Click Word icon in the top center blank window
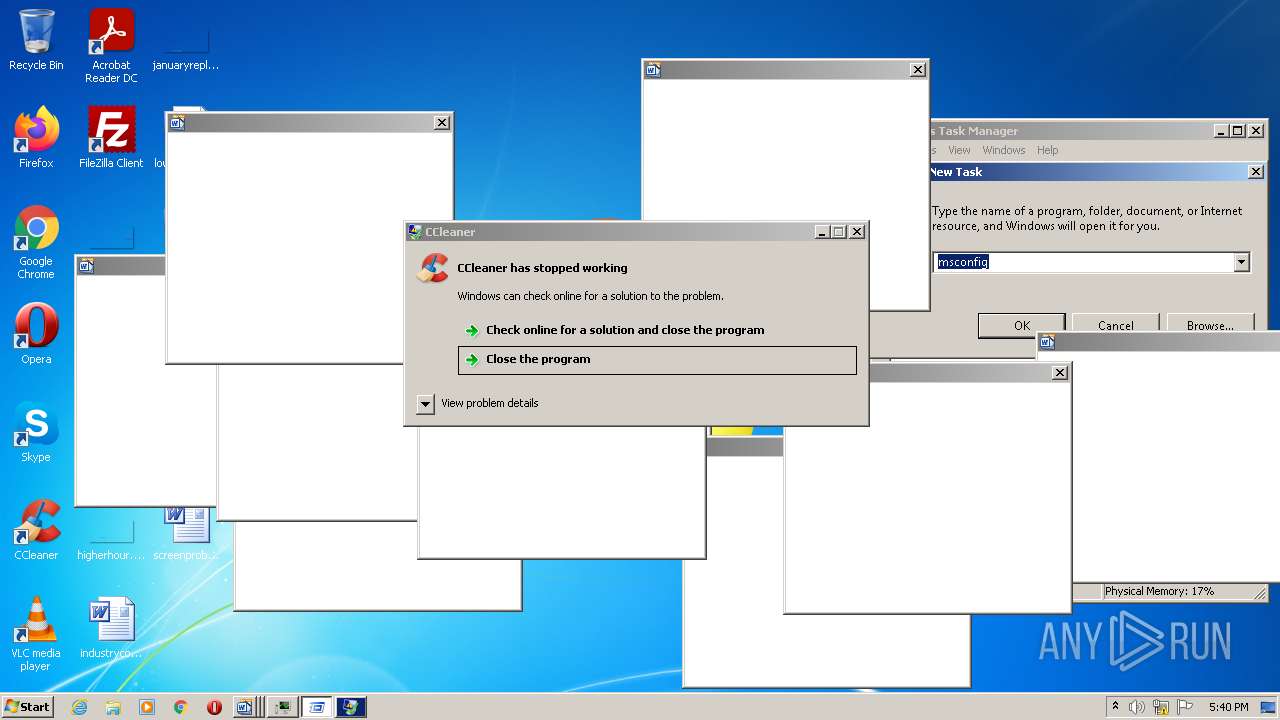Screen dimensions: 1280x720 pyautogui.click(x=653, y=69)
